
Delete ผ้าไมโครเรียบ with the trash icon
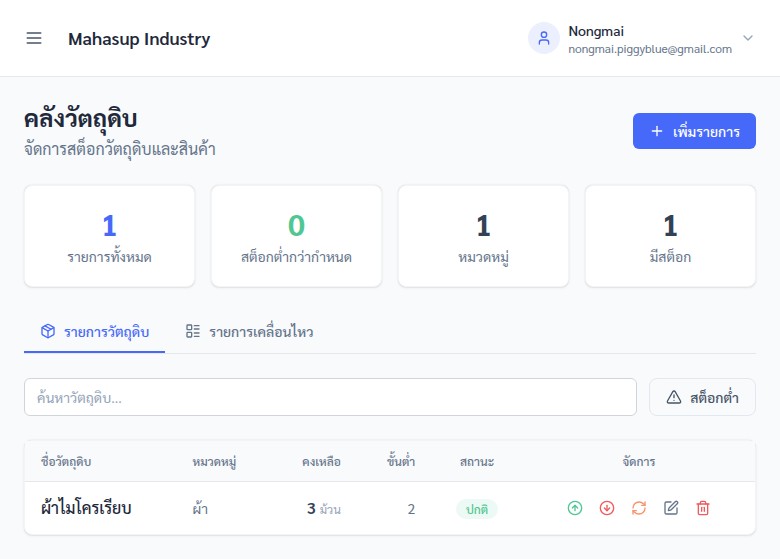click(x=702, y=508)
